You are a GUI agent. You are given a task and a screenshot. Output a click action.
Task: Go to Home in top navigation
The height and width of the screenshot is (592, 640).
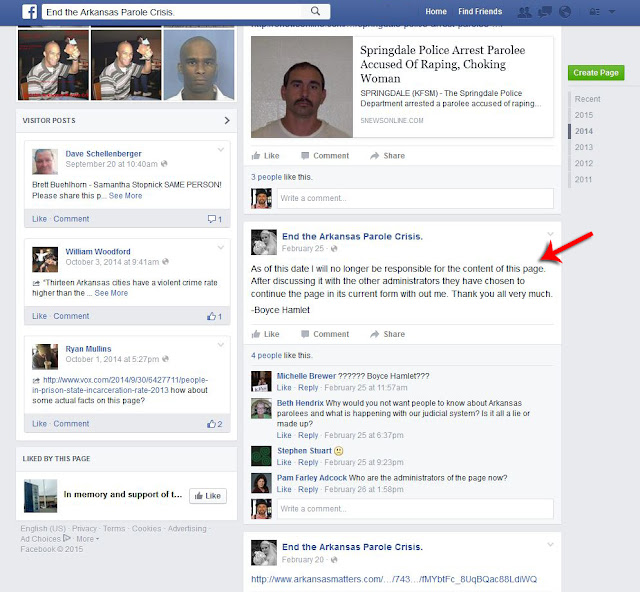pyautogui.click(x=436, y=11)
